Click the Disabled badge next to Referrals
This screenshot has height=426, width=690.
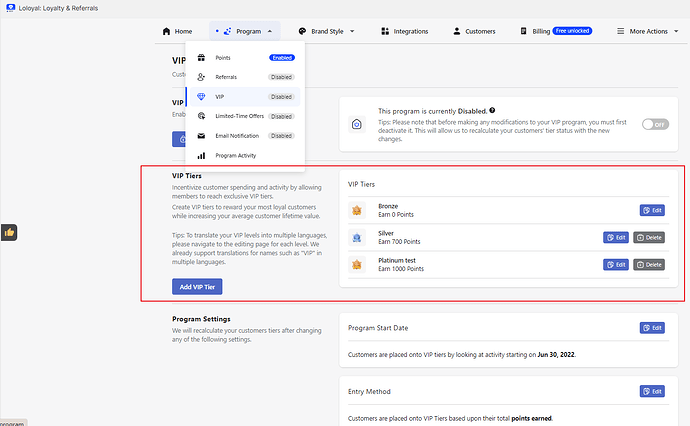click(x=282, y=77)
